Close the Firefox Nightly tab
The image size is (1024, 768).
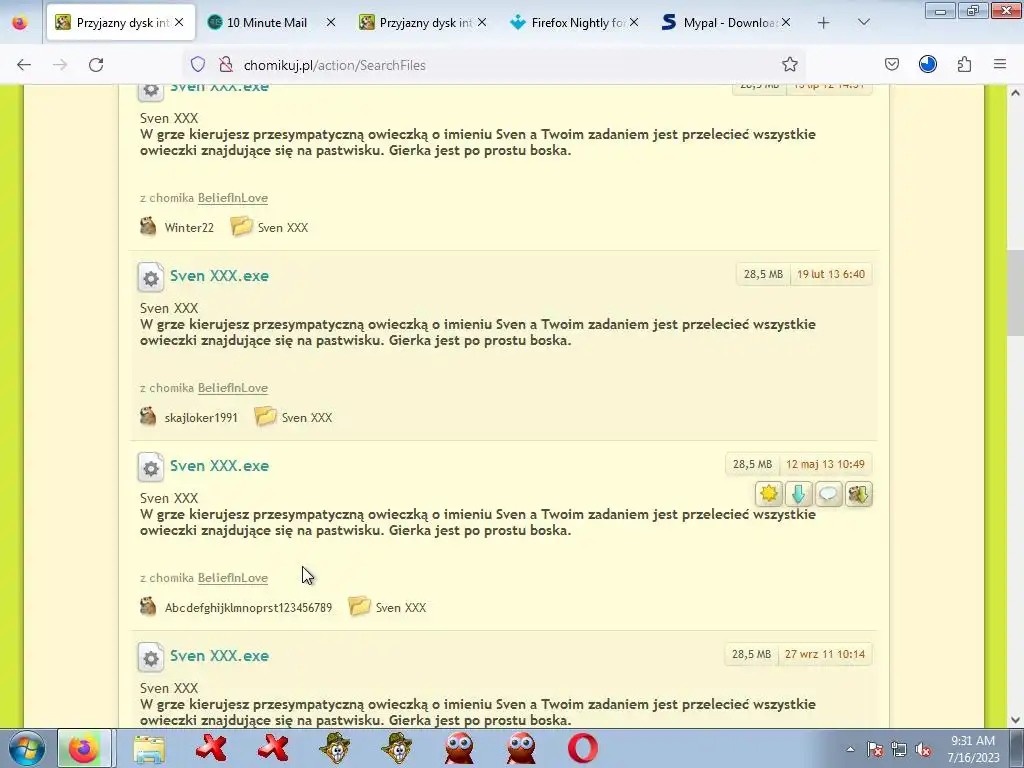tap(633, 22)
